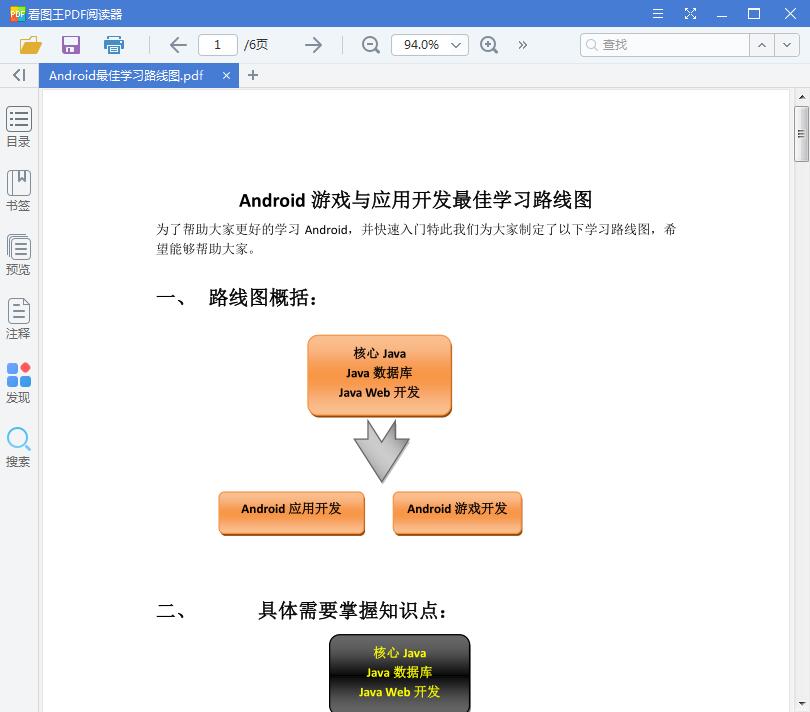Image resolution: width=810 pixels, height=712 pixels.
Task: Toggle fullscreen mode in the title bar
Action: (x=690, y=14)
